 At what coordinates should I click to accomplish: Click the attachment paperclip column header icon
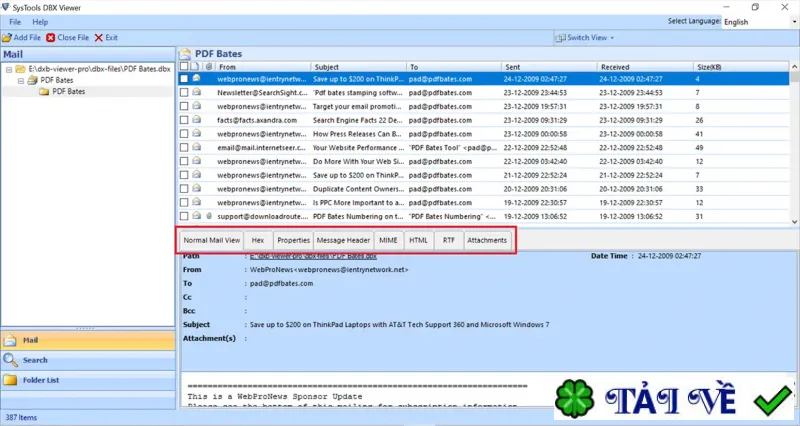(209, 67)
